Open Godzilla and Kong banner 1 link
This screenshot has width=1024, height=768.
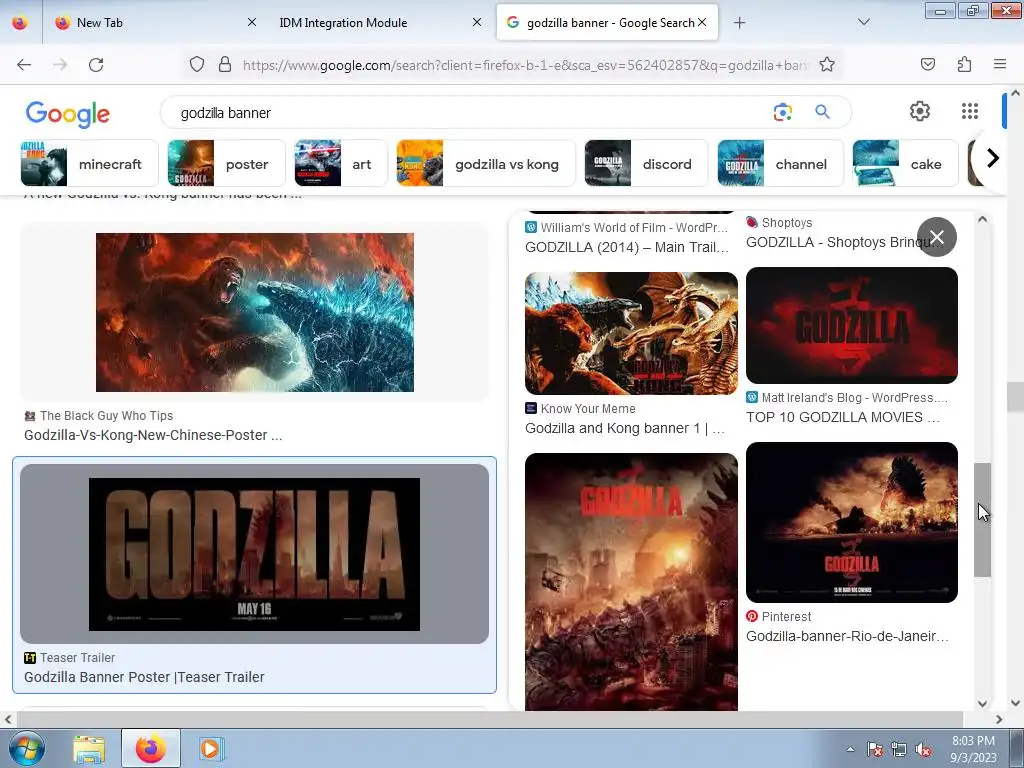(625, 428)
